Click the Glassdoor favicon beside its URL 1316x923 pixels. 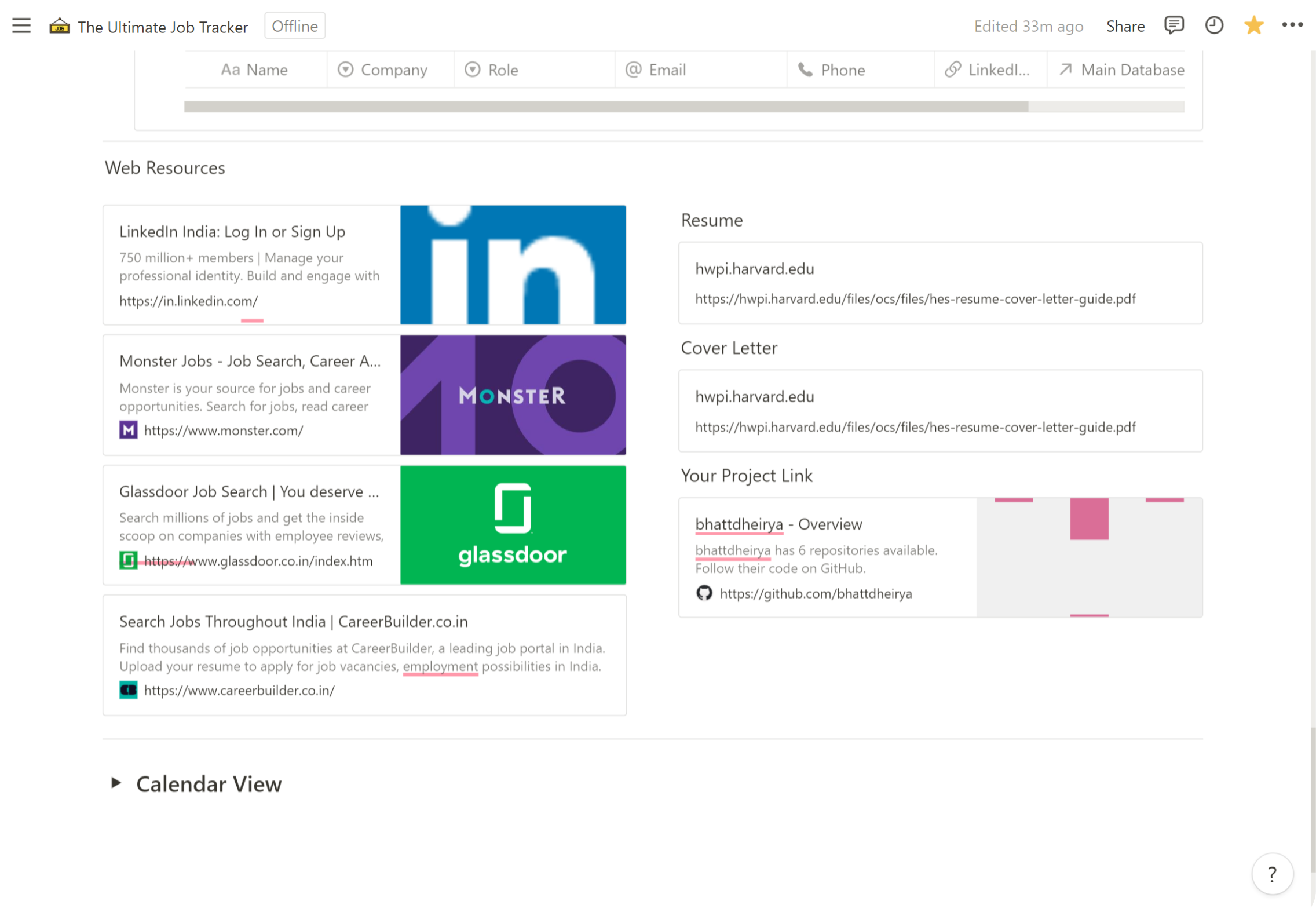[129, 561]
